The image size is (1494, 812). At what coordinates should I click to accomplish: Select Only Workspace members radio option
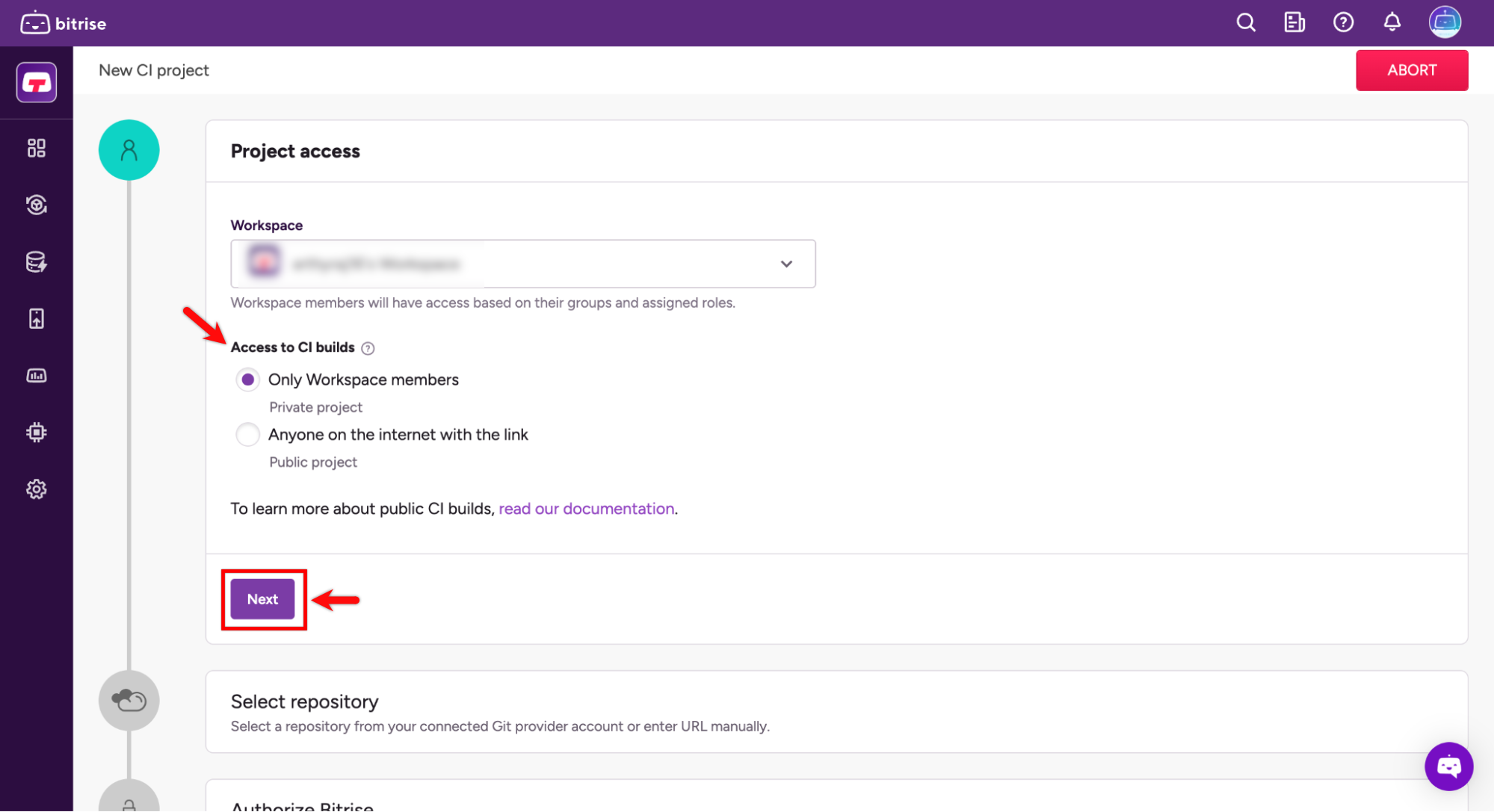[x=248, y=379]
